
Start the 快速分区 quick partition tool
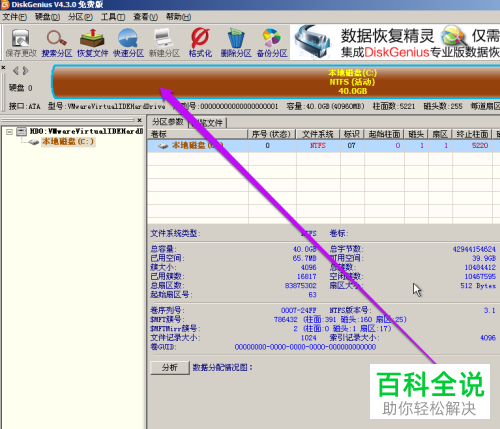pyautogui.click(x=128, y=43)
